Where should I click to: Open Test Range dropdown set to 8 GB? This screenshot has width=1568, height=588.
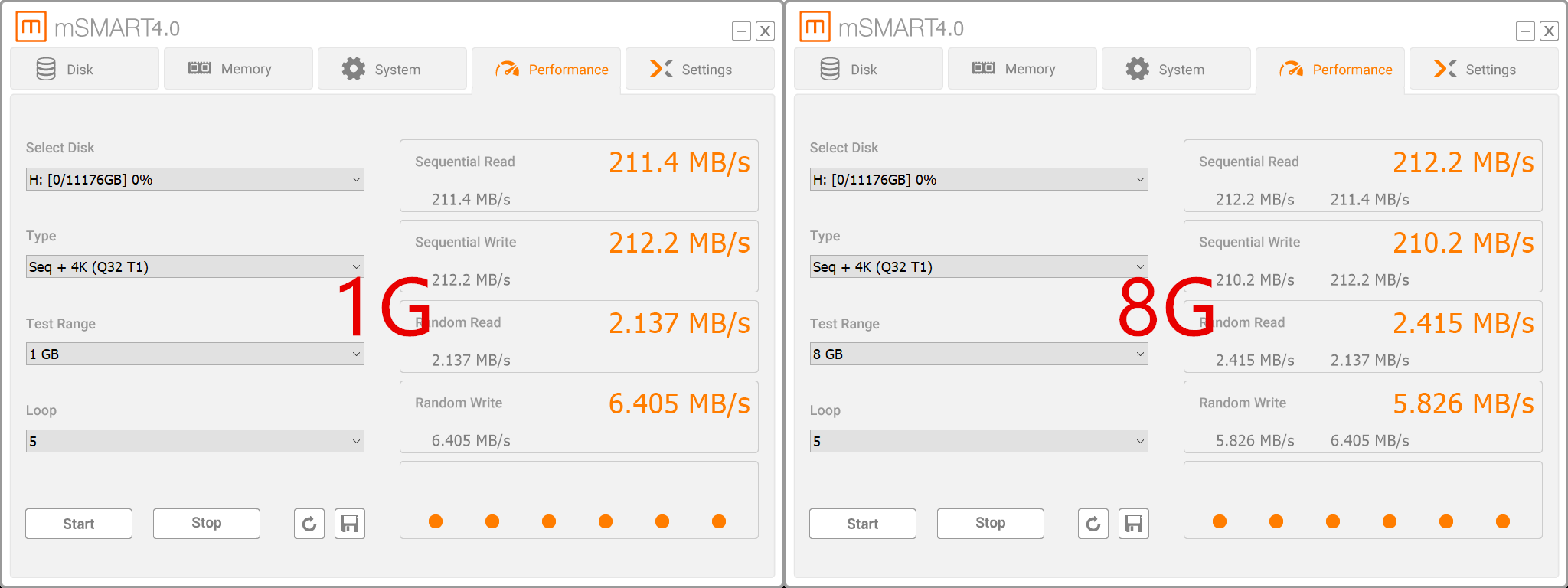coord(978,354)
